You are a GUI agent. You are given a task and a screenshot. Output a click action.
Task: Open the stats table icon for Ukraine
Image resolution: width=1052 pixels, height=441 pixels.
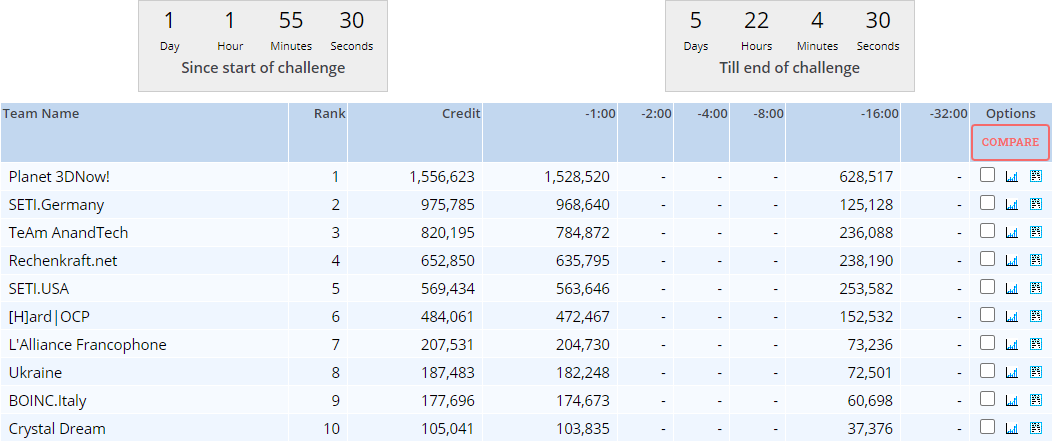1035,373
